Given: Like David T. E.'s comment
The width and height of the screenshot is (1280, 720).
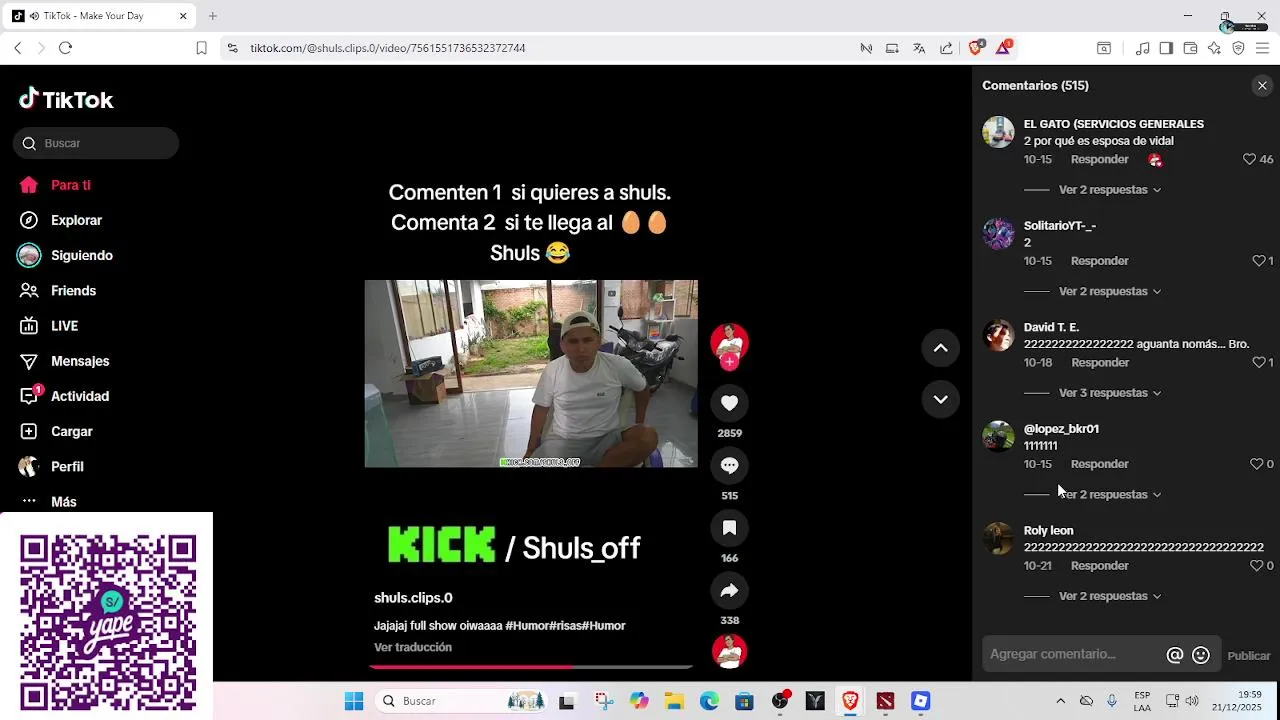Looking at the screenshot, I should click(x=1259, y=362).
